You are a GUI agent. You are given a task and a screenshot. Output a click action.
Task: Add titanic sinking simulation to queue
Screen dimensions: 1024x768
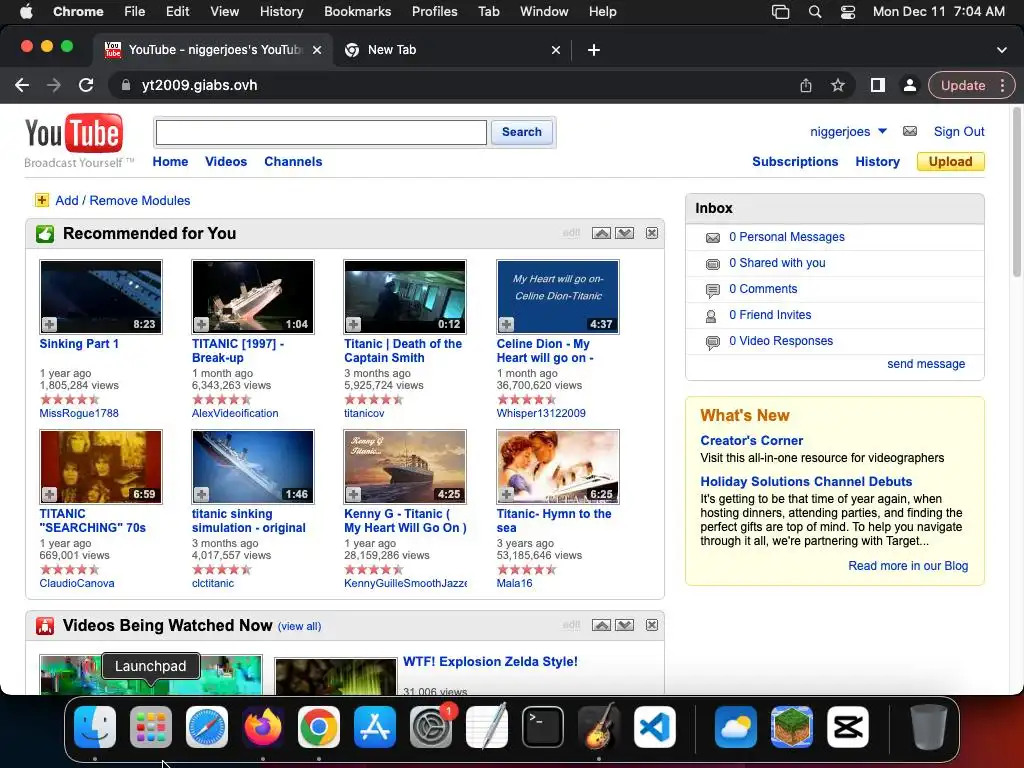click(x=202, y=494)
